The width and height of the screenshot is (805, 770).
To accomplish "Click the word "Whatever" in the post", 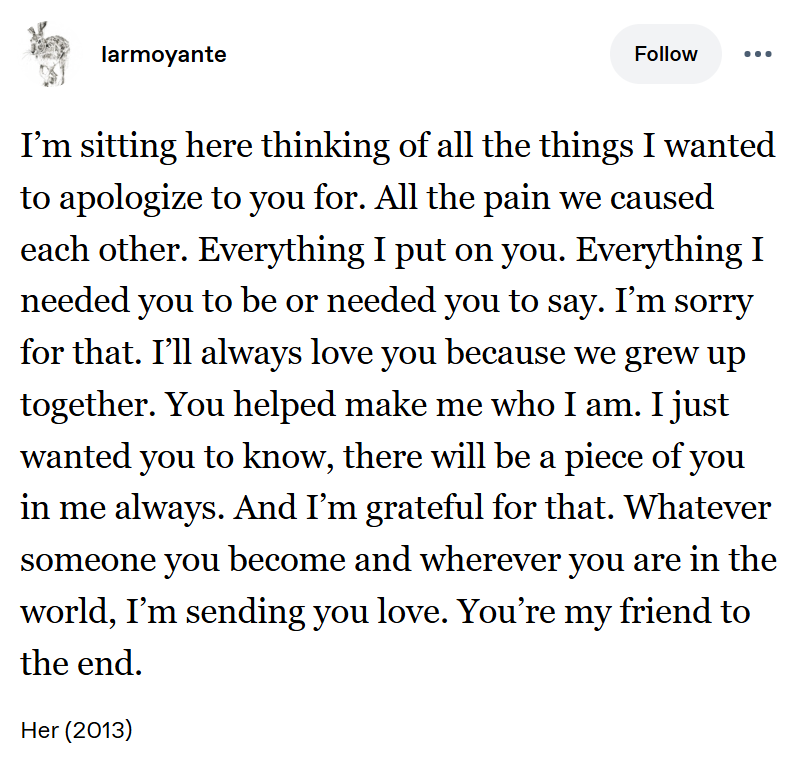I will 698,508.
